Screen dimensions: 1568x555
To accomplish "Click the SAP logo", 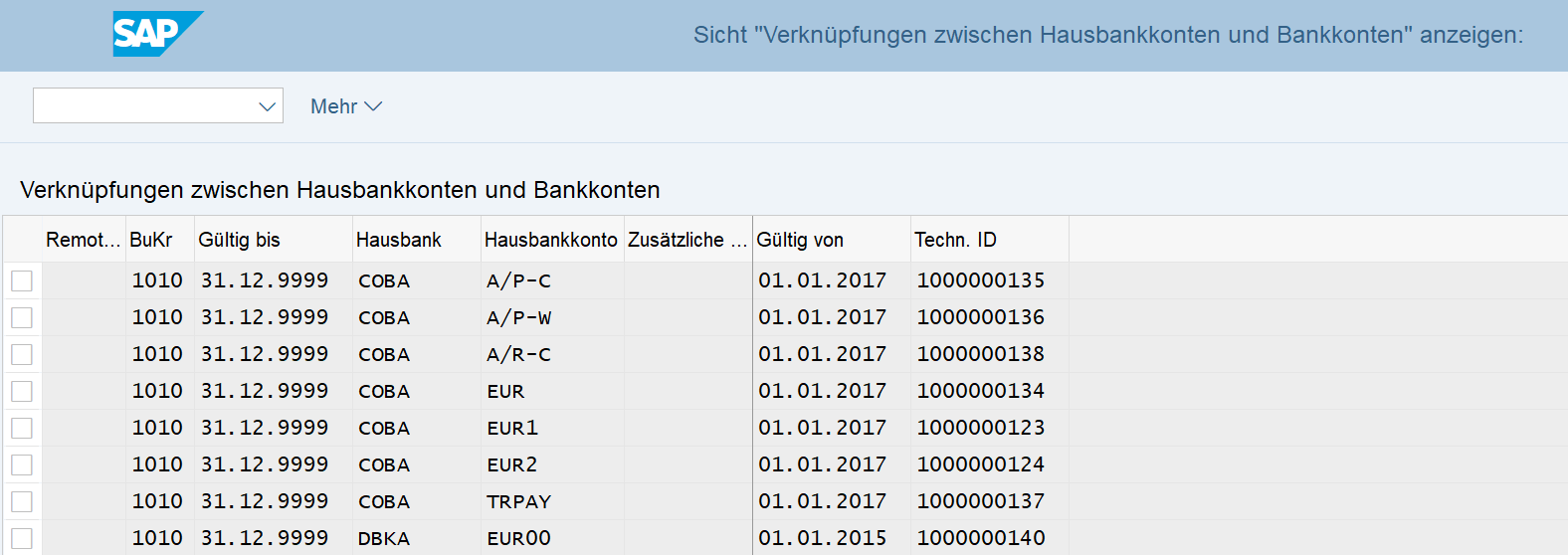I will coord(156,34).
